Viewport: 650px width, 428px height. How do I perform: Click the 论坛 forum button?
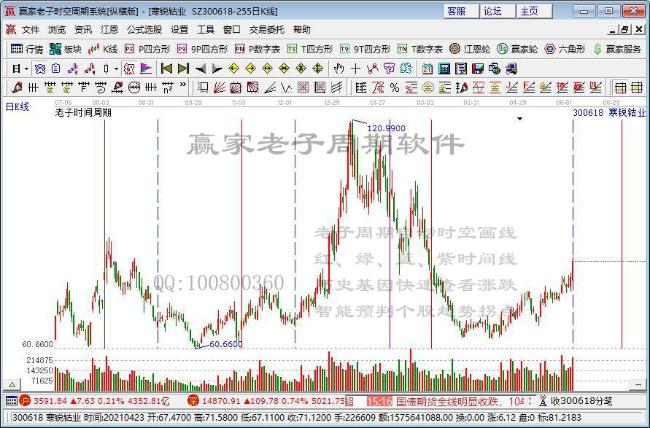coord(497,11)
